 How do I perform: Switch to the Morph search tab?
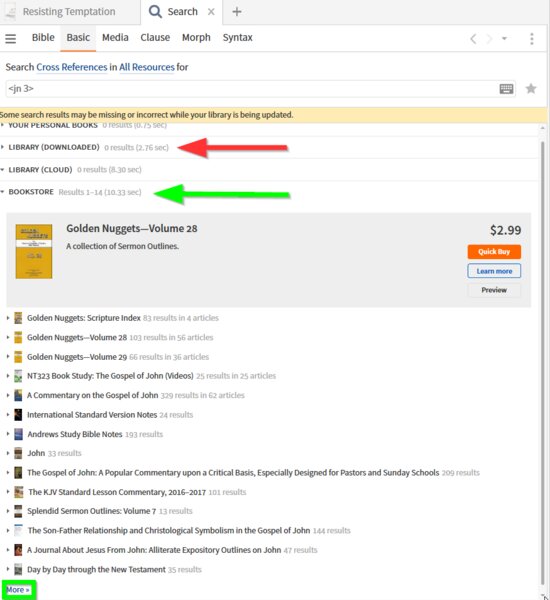point(196,38)
